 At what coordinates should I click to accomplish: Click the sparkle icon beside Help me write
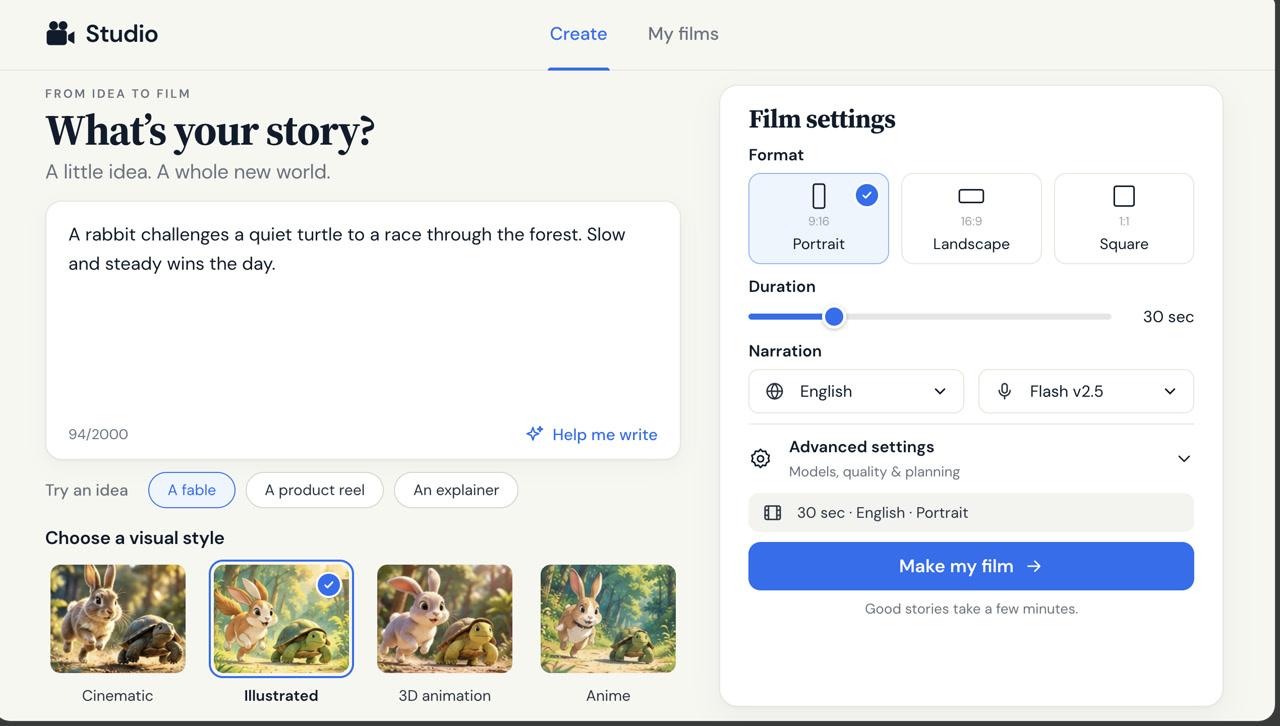535,434
